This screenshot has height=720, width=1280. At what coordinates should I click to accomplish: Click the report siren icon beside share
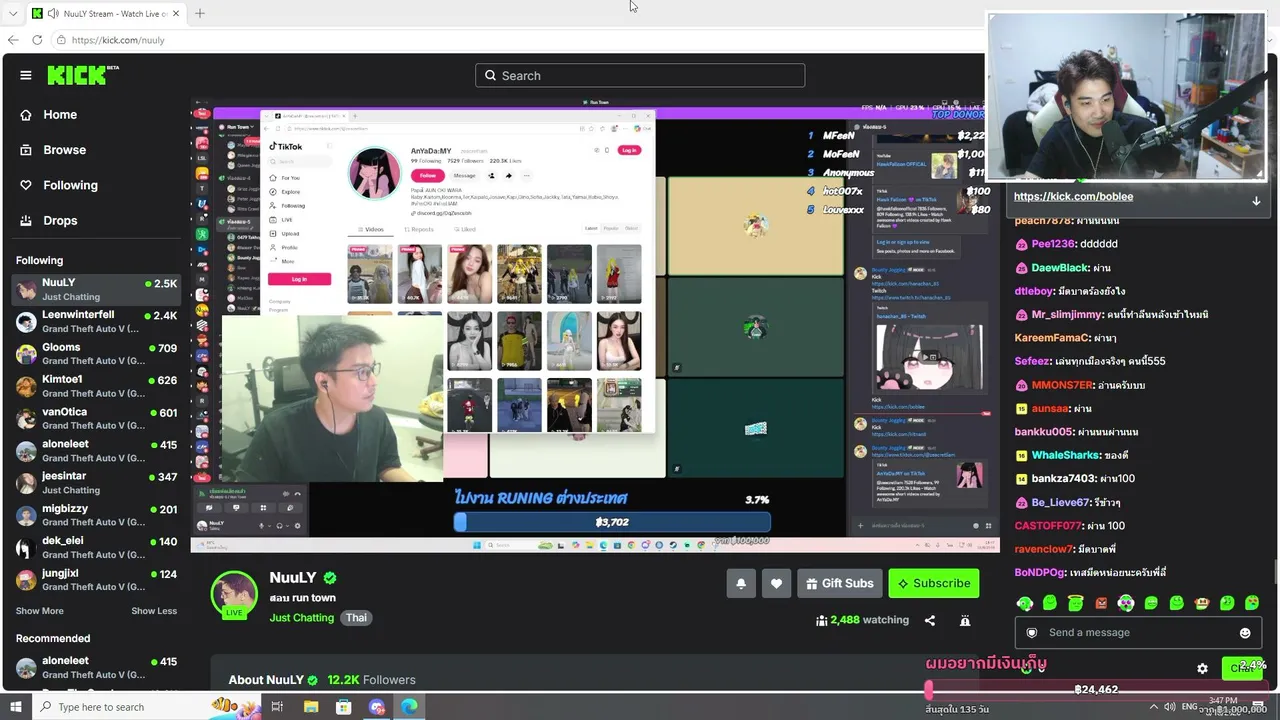click(965, 620)
